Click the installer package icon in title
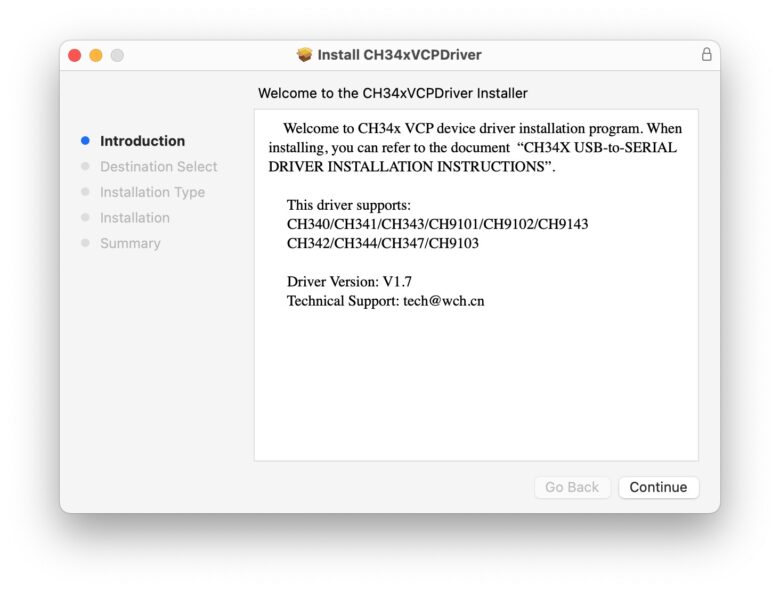The height and width of the screenshot is (592, 780). 304,54
